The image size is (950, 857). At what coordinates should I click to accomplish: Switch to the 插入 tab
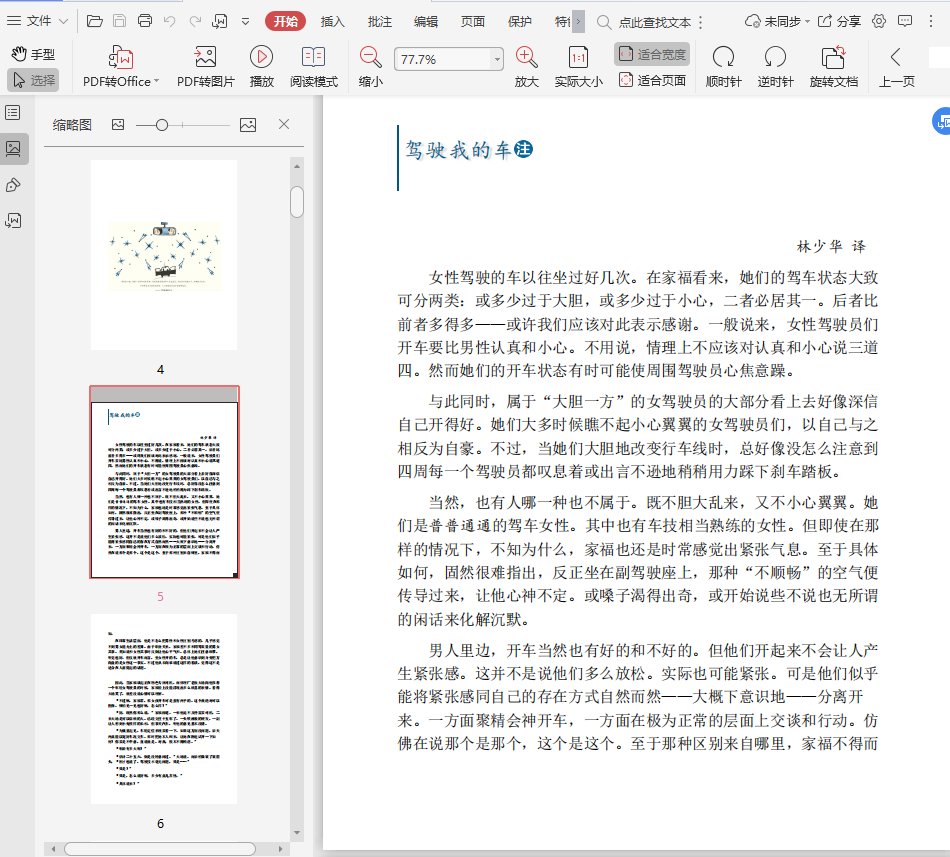333,22
